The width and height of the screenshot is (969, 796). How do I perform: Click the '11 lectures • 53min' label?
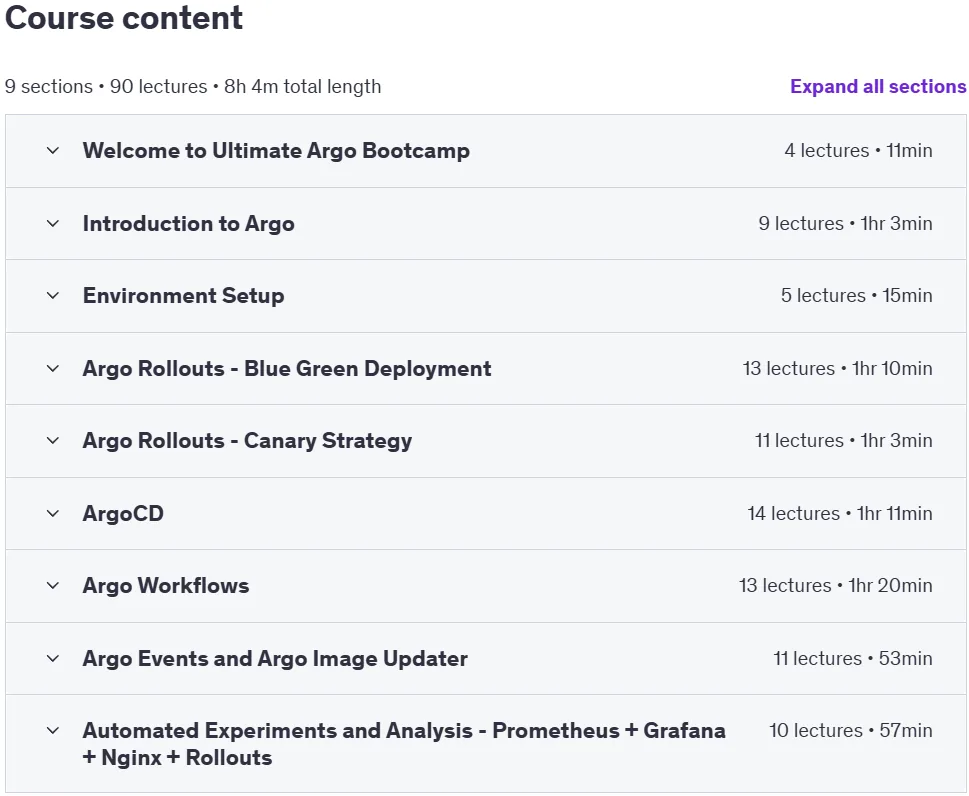pos(853,658)
